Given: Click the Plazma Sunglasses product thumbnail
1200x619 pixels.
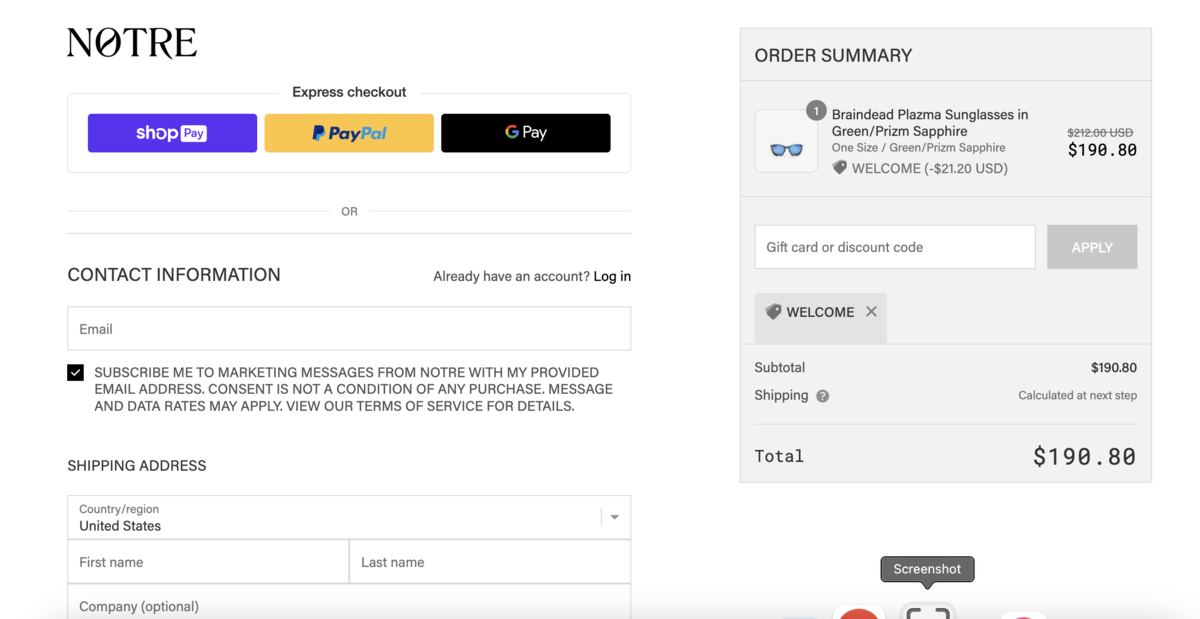Looking at the screenshot, I should (786, 140).
